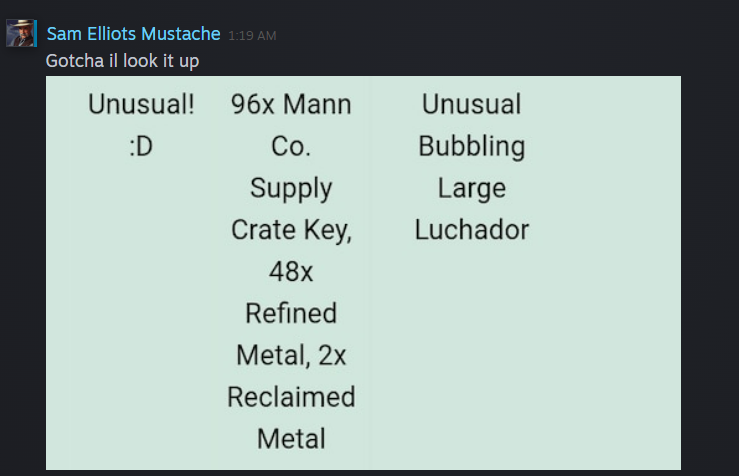Click the word 'Luchador' in the image
The image size is (739, 476).
[472, 230]
